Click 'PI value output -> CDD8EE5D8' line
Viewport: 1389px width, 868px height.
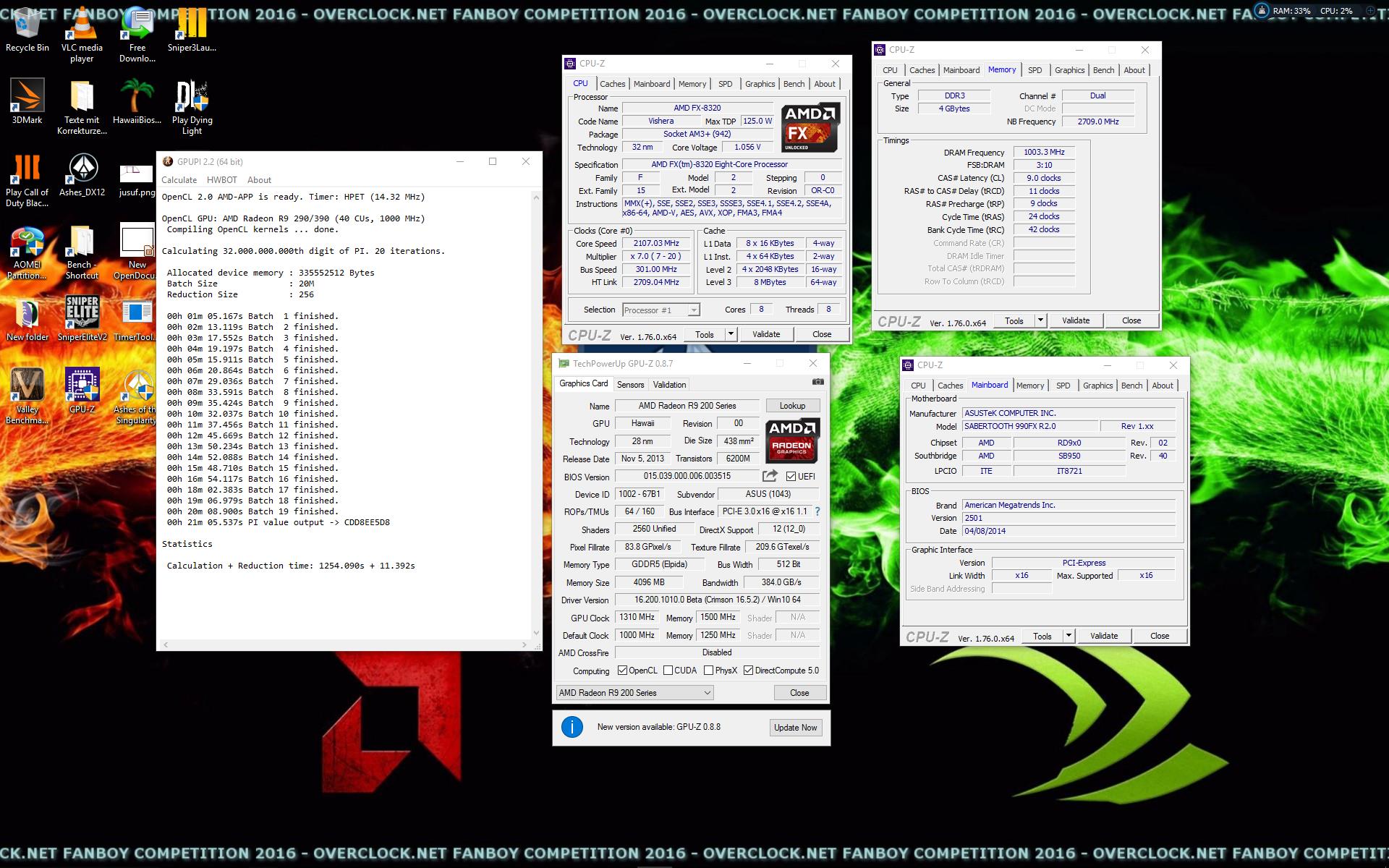[279, 522]
